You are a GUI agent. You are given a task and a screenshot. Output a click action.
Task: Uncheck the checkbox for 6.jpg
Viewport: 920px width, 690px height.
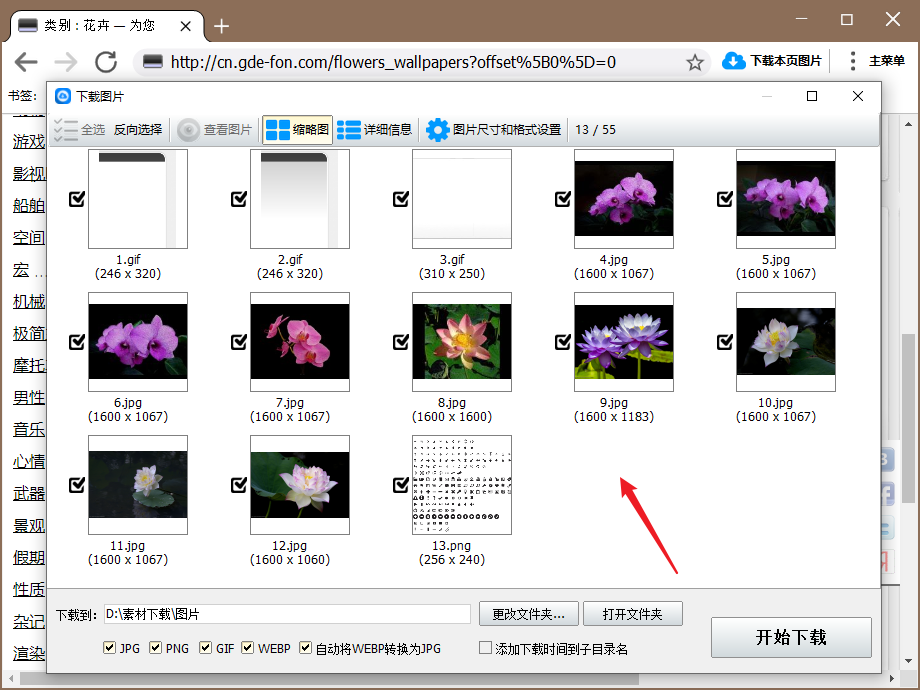click(77, 341)
